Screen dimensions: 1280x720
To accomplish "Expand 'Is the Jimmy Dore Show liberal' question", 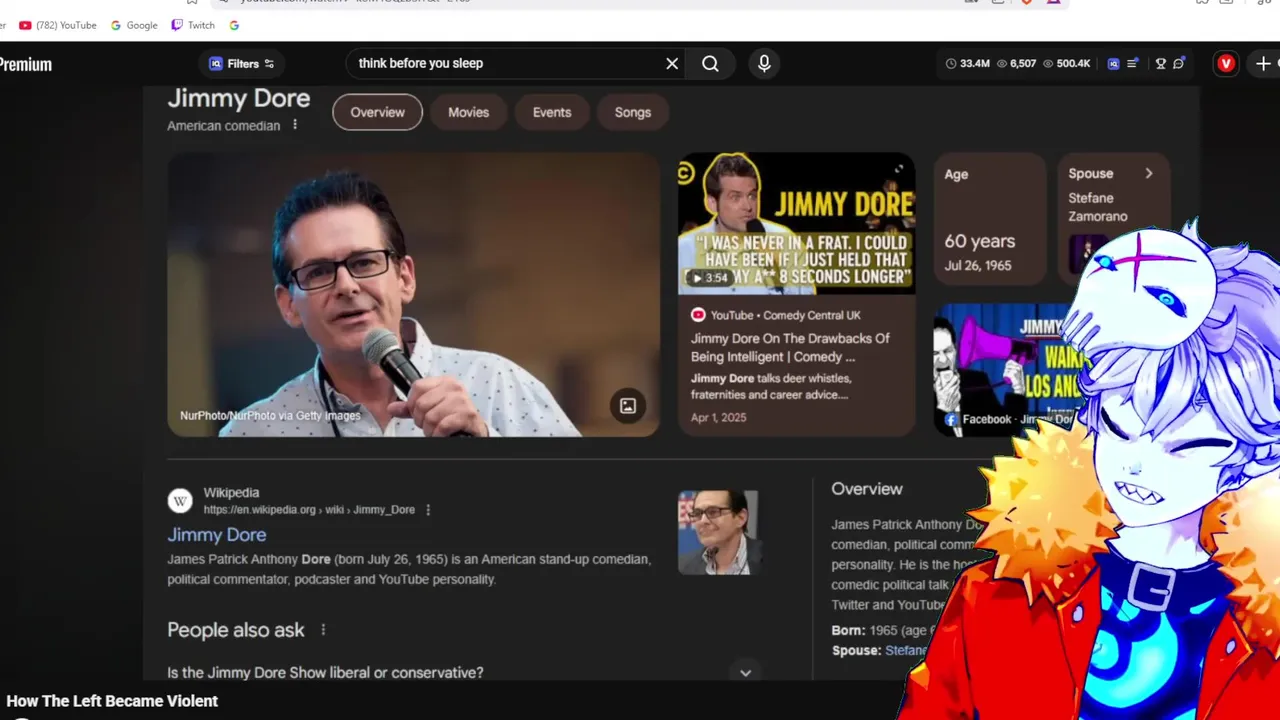I will point(463,672).
